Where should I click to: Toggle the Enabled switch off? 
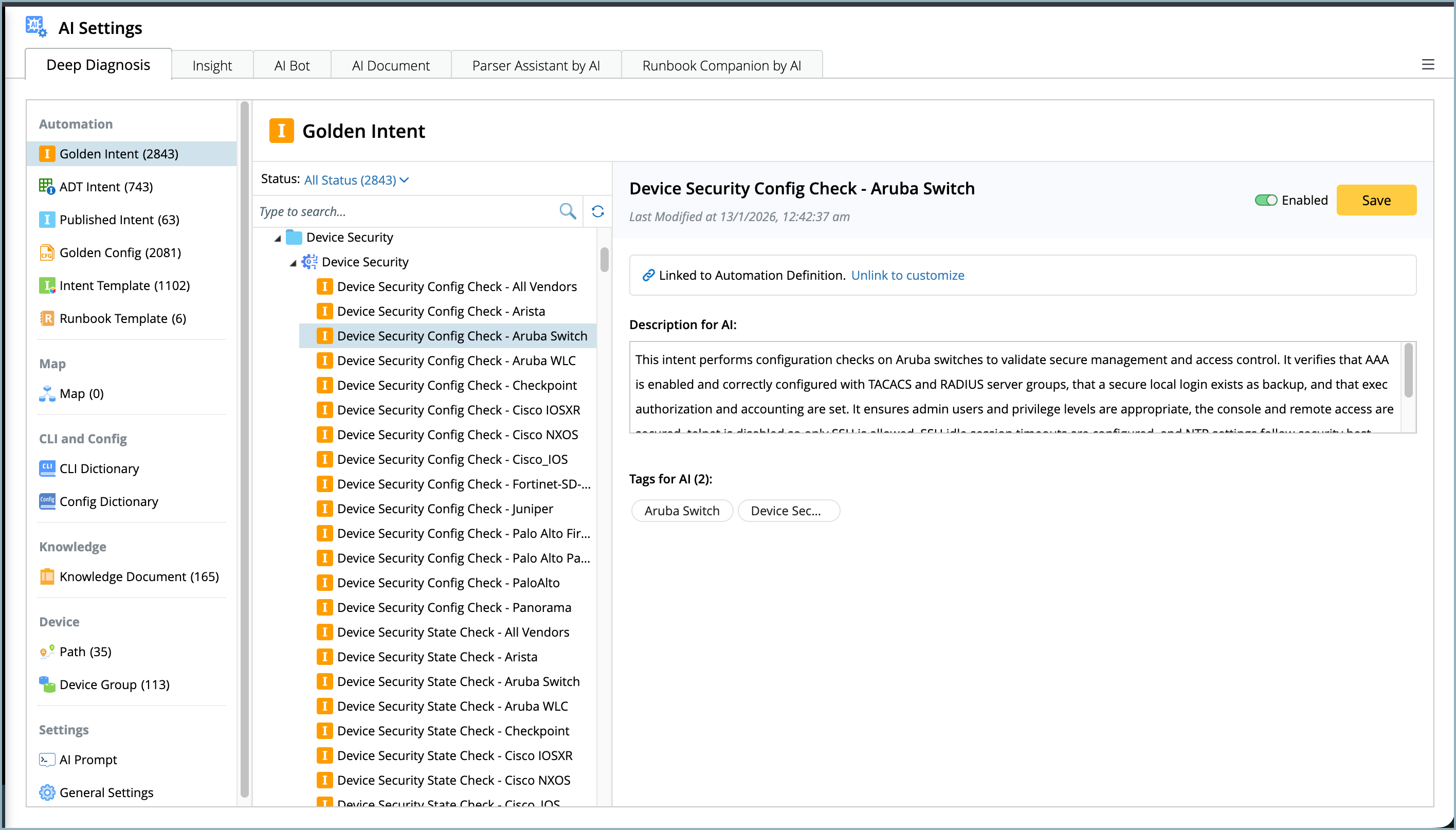(1266, 200)
